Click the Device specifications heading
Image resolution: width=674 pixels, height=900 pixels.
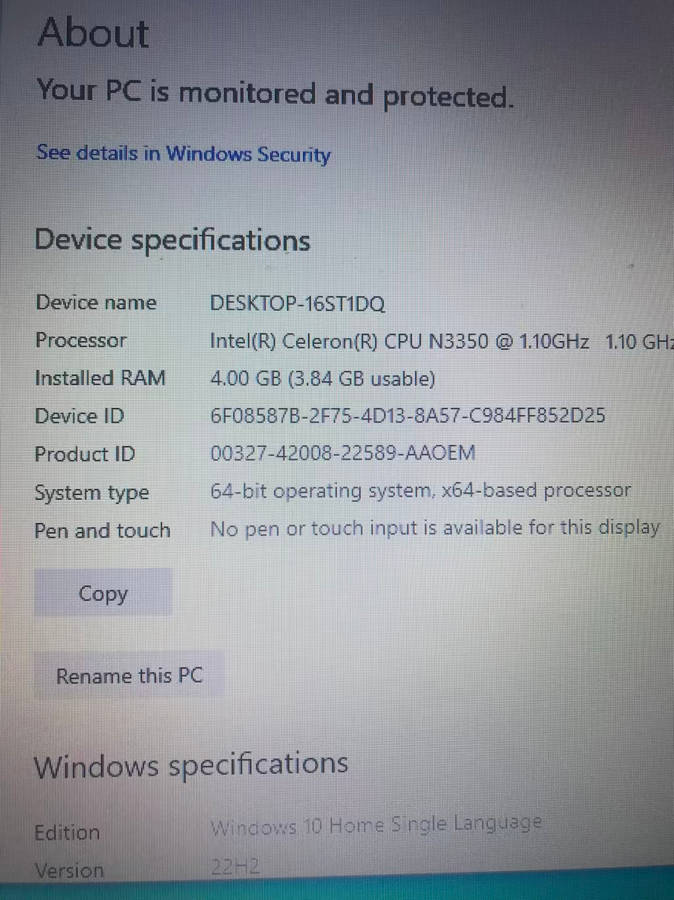click(x=172, y=240)
